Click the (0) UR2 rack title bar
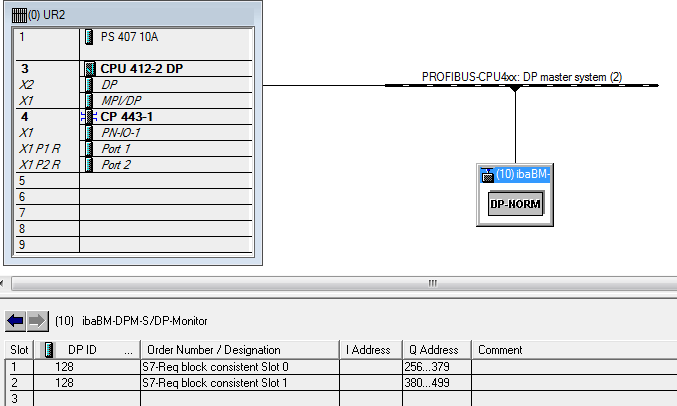 pos(133,15)
